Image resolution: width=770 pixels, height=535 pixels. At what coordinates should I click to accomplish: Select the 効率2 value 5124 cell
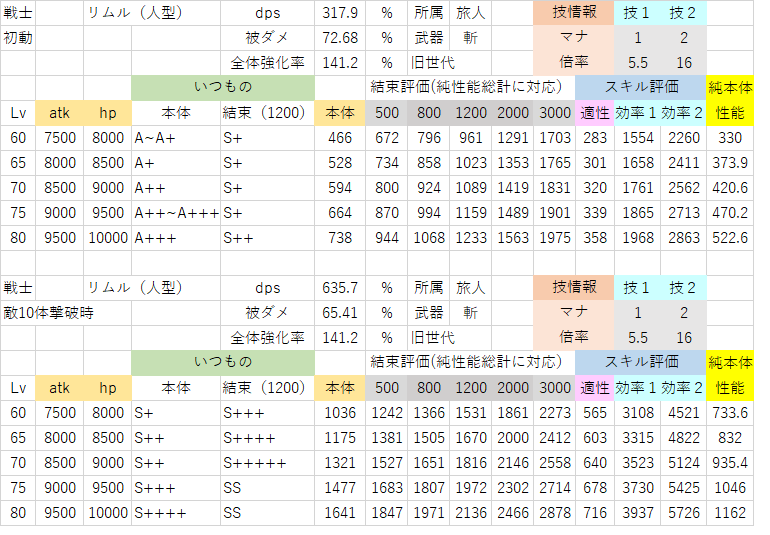coord(684,463)
